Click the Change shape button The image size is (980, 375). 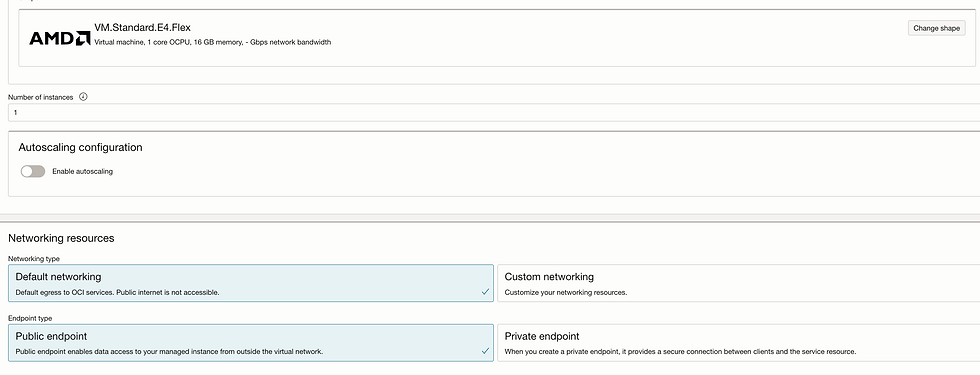click(x=936, y=28)
